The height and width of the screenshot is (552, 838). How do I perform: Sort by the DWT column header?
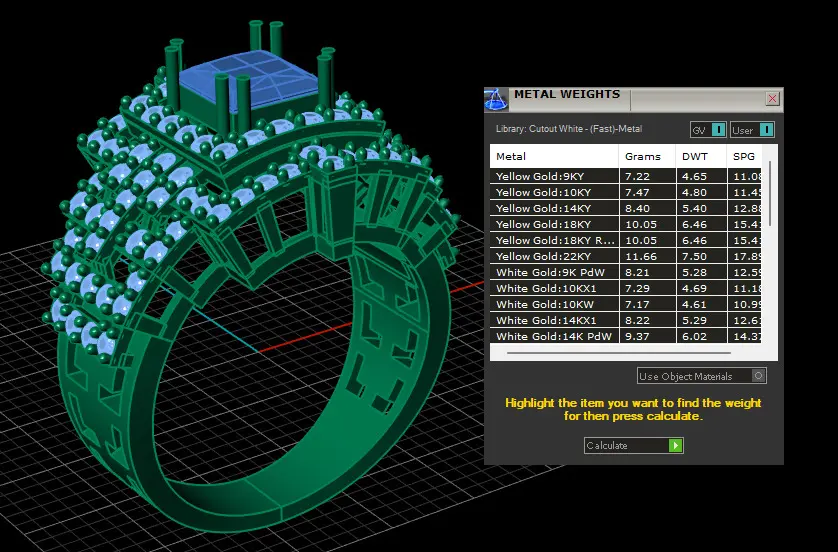(701, 157)
